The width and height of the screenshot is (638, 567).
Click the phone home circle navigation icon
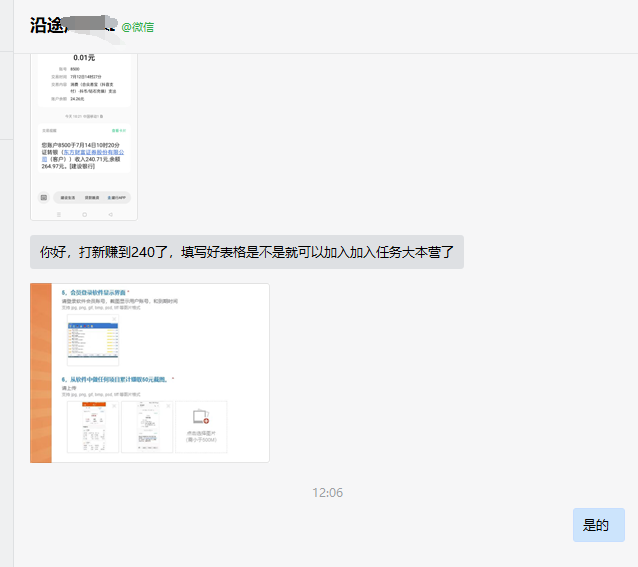84,214
